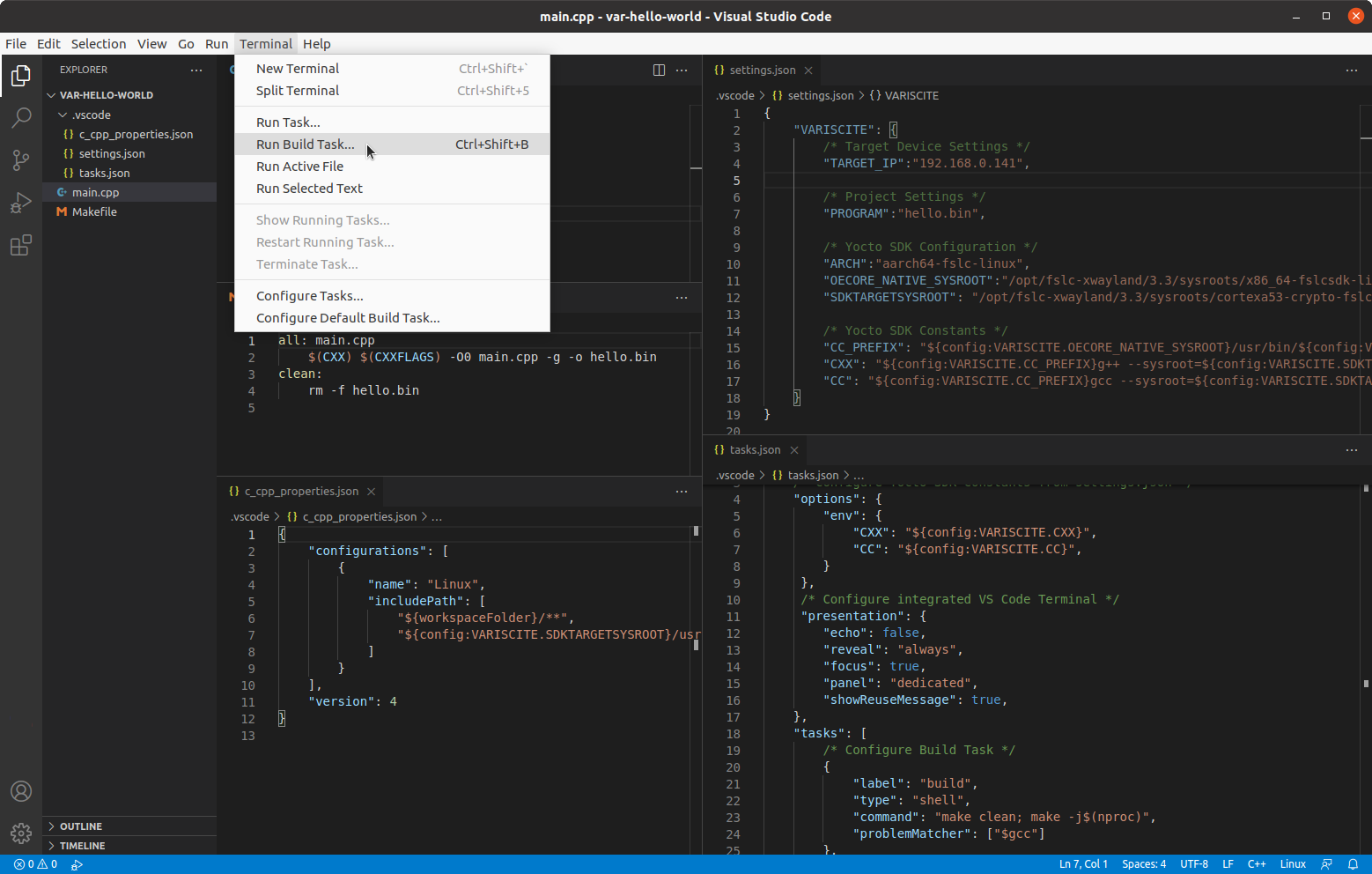Open Makefile editor group more actions
Viewport: 1372px width, 874px height.
click(x=682, y=298)
